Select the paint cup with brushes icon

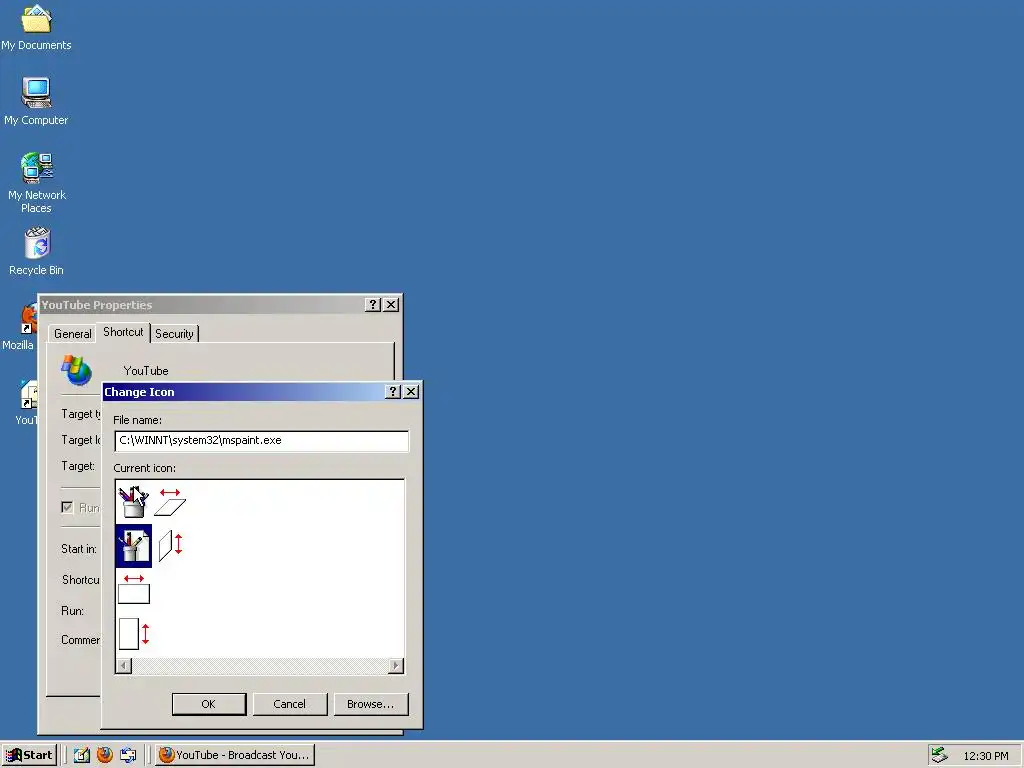134,502
